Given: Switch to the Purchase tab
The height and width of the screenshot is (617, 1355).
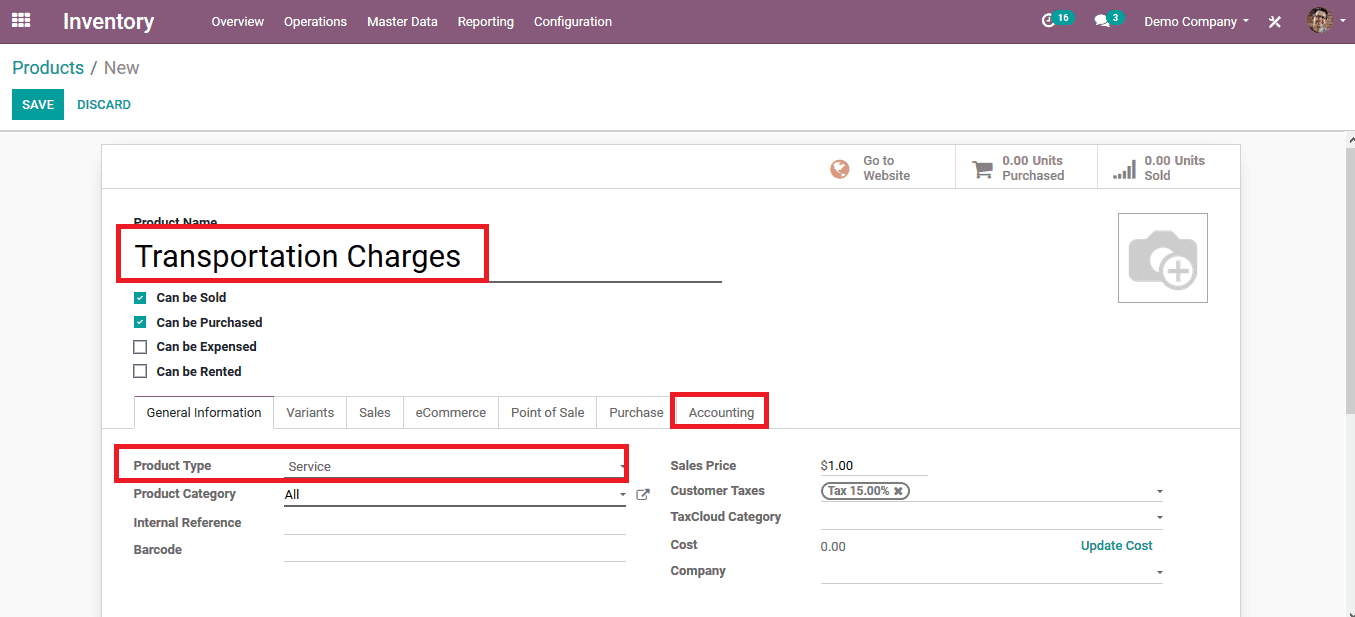Looking at the screenshot, I should click(636, 412).
